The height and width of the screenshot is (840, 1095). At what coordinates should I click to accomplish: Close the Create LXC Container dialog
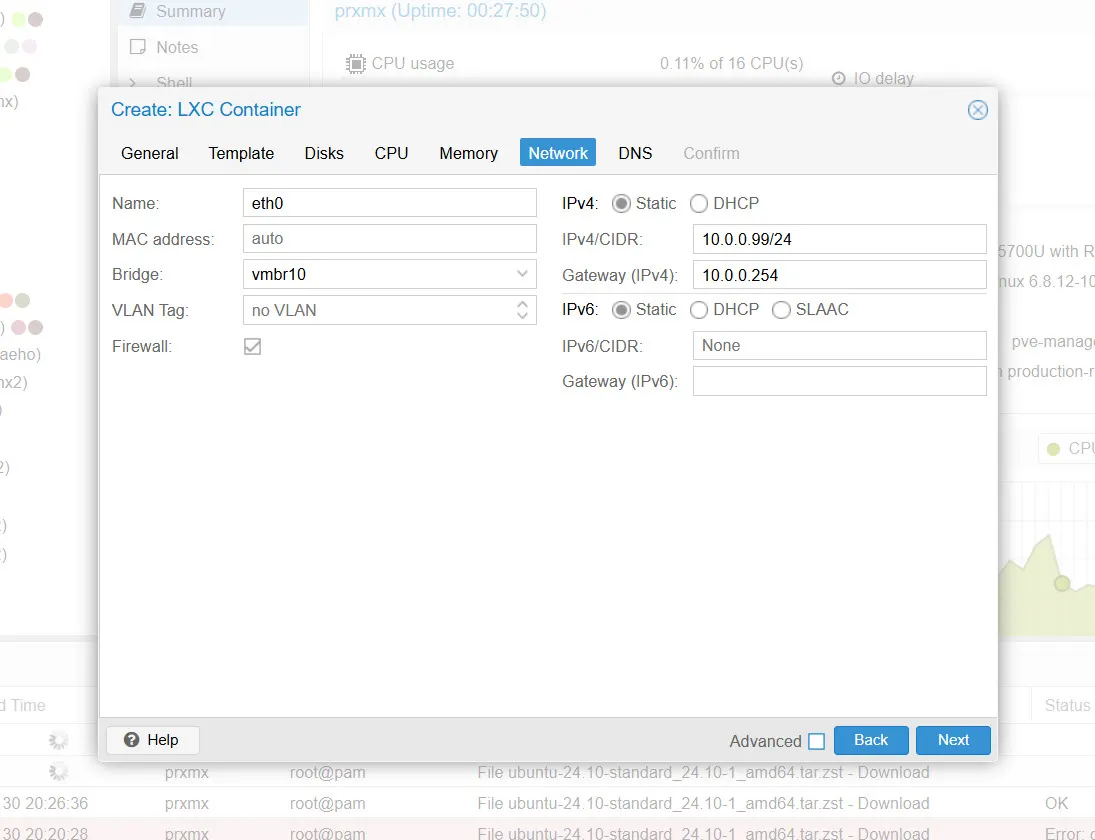(x=977, y=110)
